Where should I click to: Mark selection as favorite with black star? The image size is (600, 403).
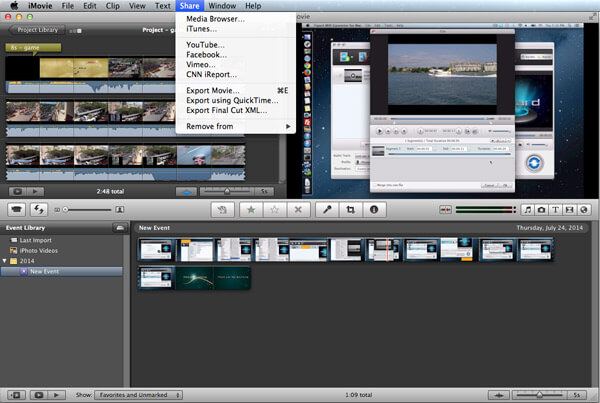point(251,209)
